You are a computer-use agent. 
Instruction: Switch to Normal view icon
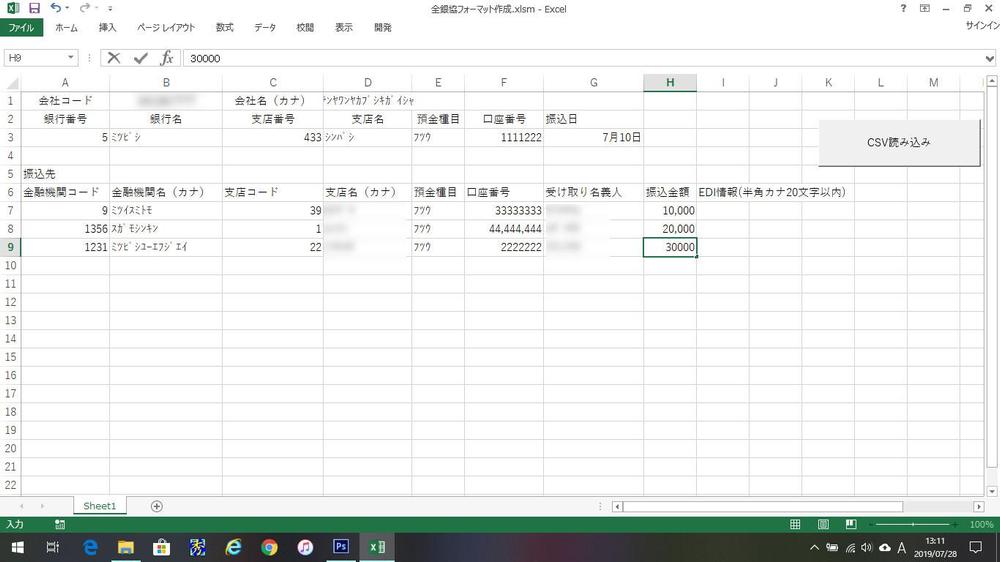point(795,524)
